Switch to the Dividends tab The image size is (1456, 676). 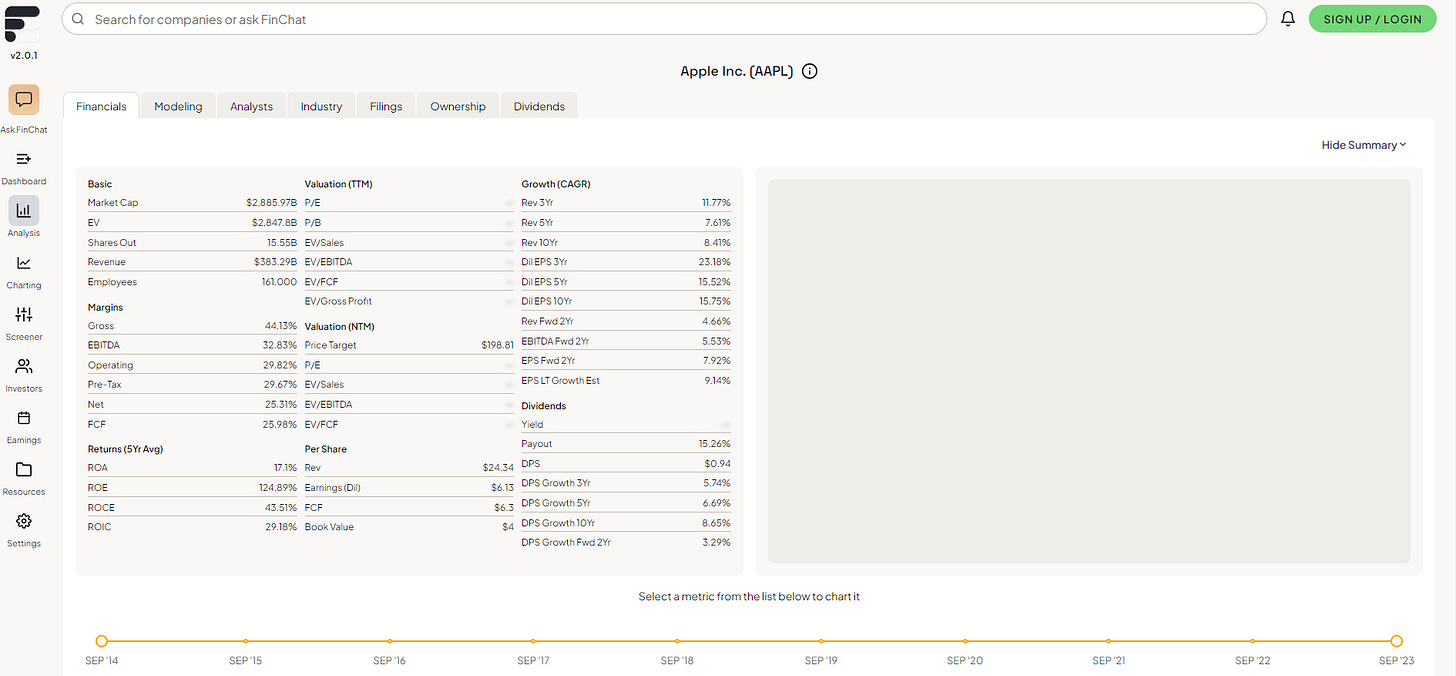(x=539, y=106)
